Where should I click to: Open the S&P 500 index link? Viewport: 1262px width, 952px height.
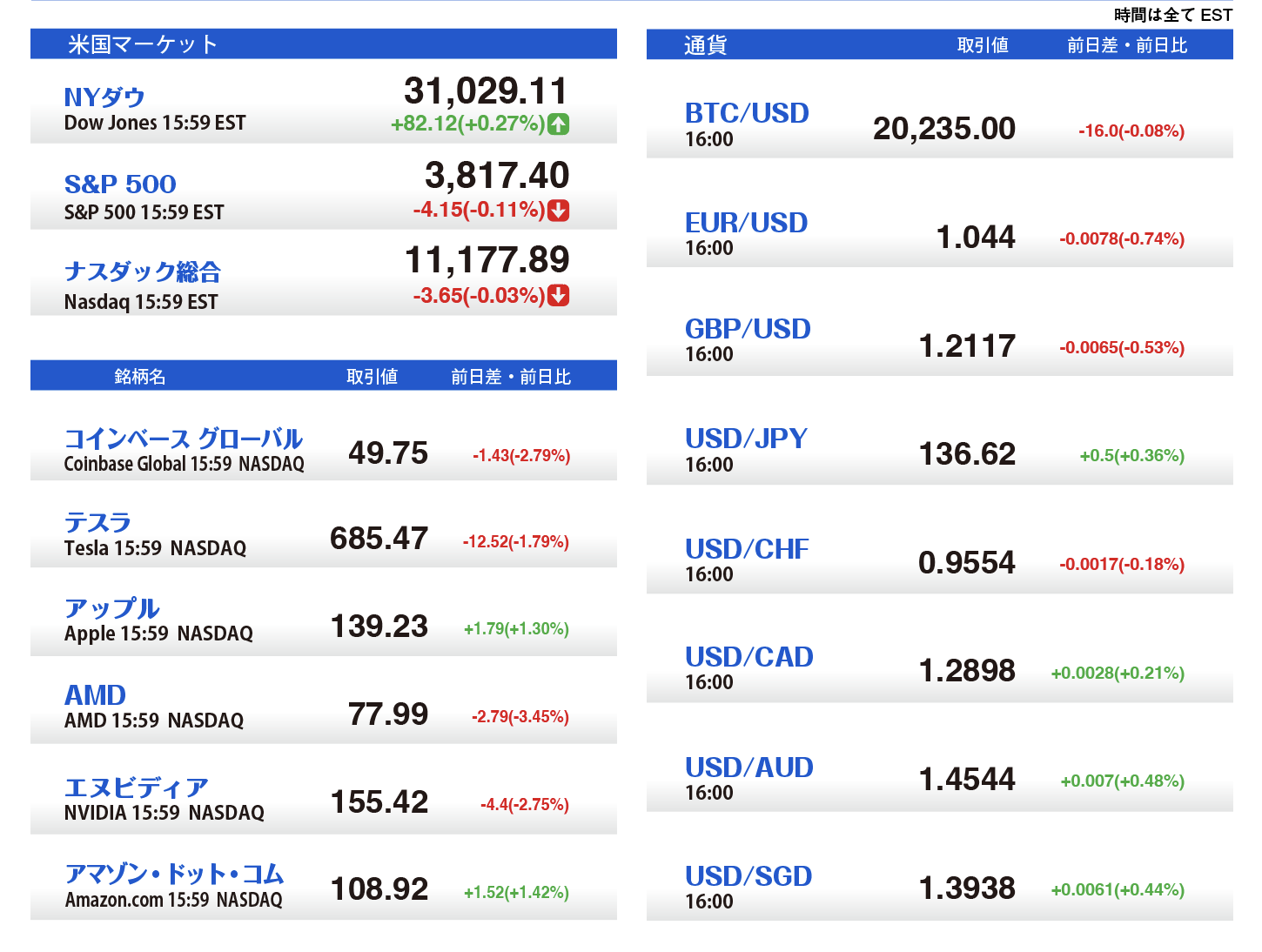(x=120, y=184)
